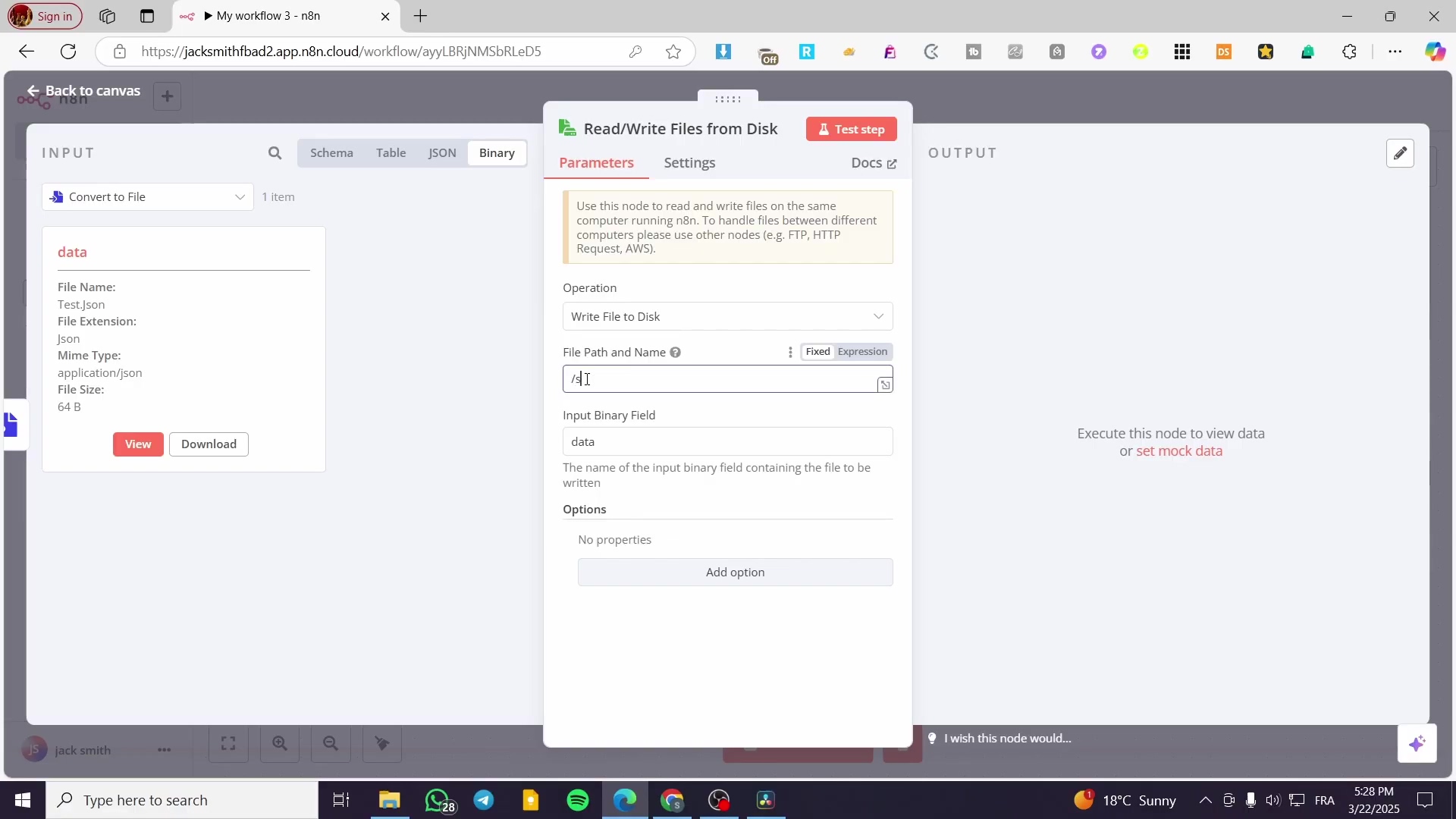1456x819 pixels.
Task: Click the search icon in Input panel
Action: pos(275,153)
